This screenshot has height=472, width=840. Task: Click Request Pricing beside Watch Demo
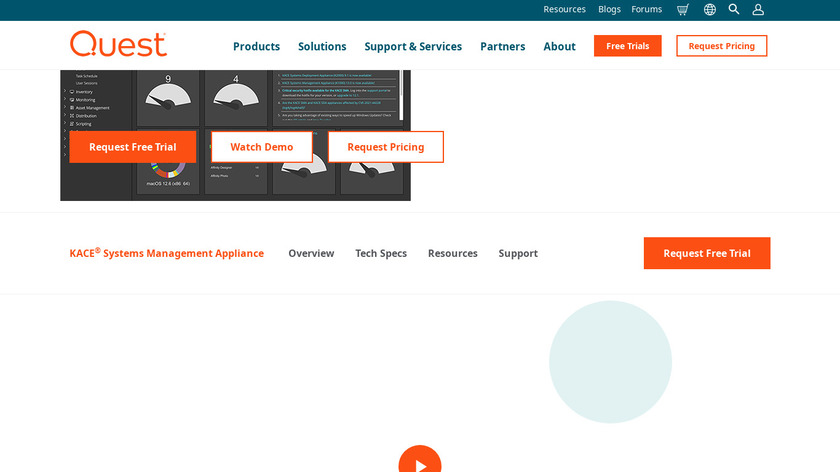(x=386, y=147)
